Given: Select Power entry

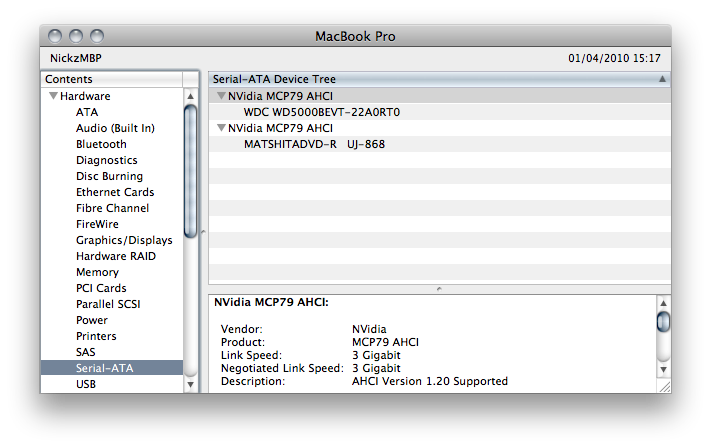Looking at the screenshot, I should [x=92, y=320].
